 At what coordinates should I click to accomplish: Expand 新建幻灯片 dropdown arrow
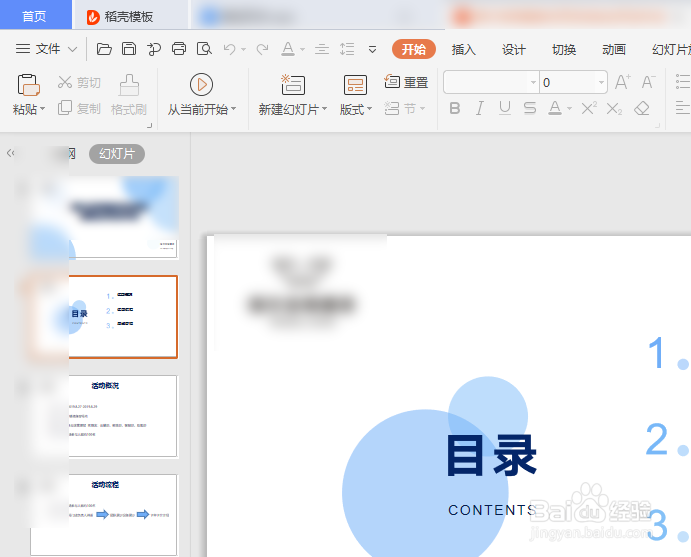click(x=324, y=108)
